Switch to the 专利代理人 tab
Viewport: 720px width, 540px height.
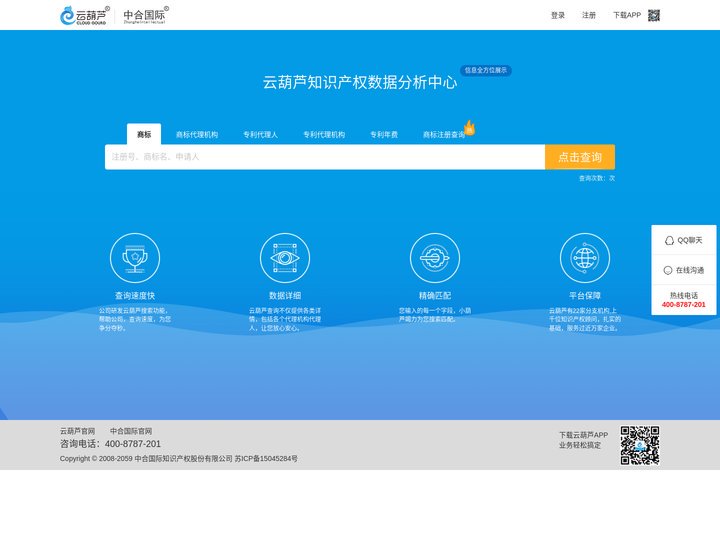260,135
